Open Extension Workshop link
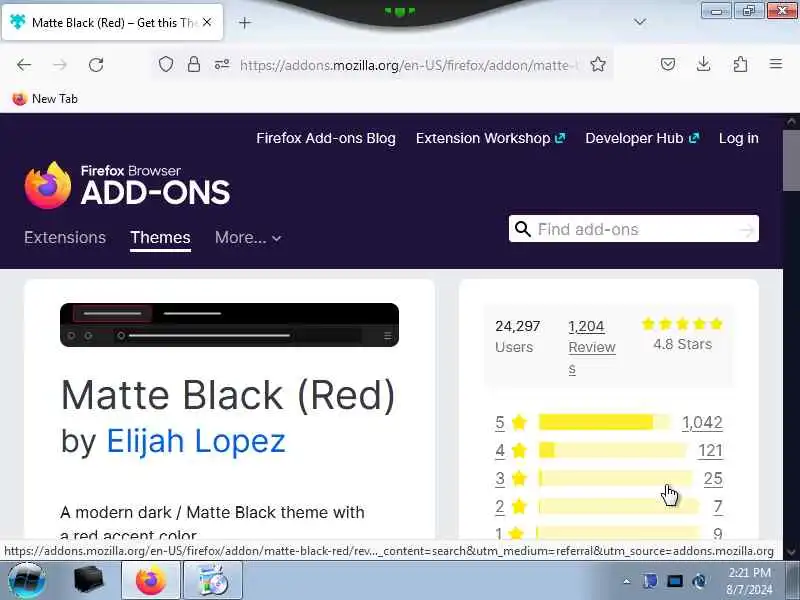Viewport: 800px width, 600px height. [490, 138]
